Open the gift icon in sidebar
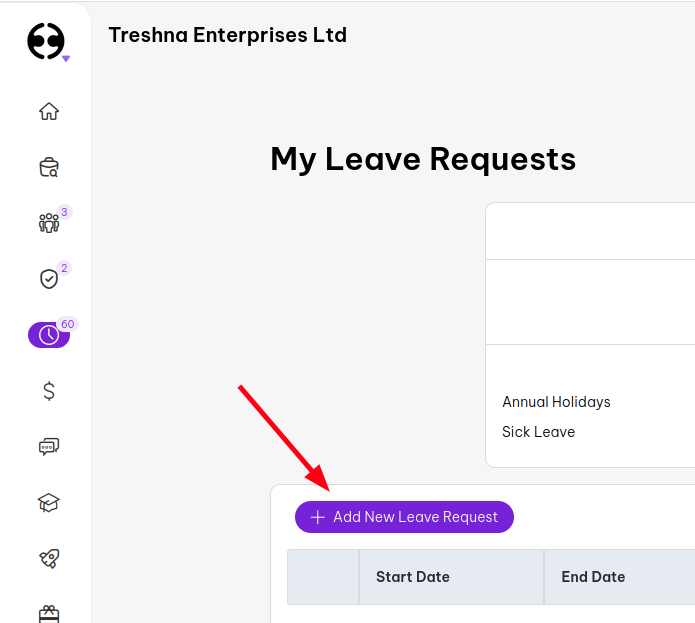The height and width of the screenshot is (623, 695). (x=48, y=612)
